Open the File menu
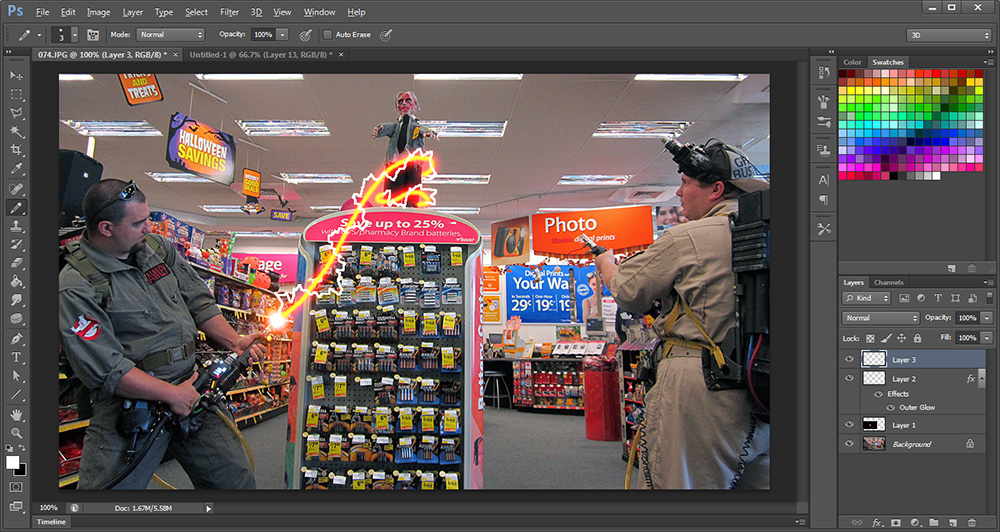Image resolution: width=1000 pixels, height=532 pixels. click(x=42, y=12)
